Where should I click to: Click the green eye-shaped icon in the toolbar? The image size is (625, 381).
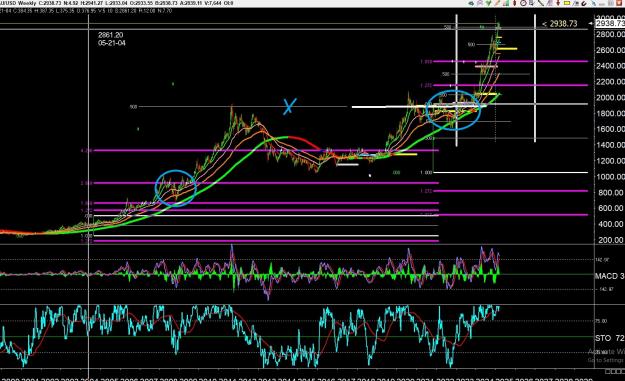click(x=471, y=3)
